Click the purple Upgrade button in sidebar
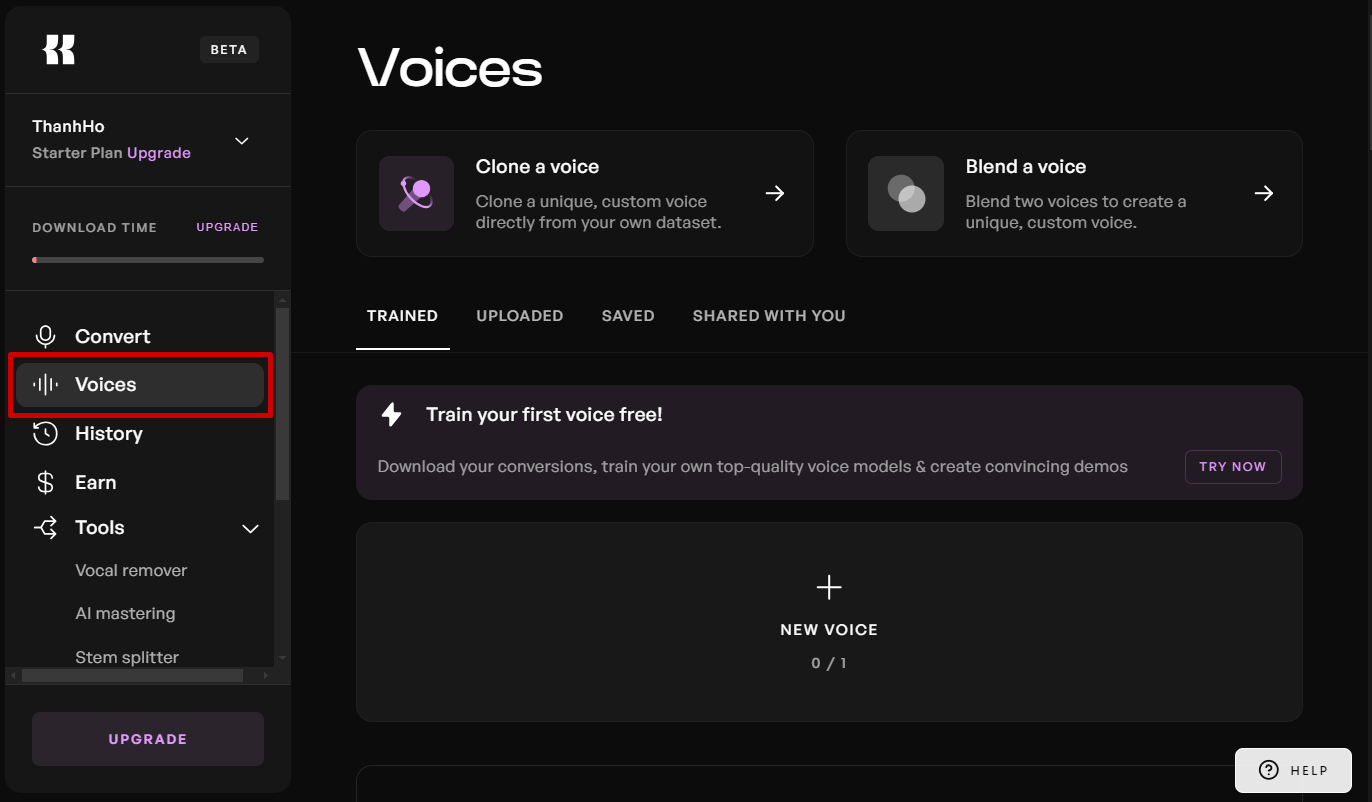 148,739
